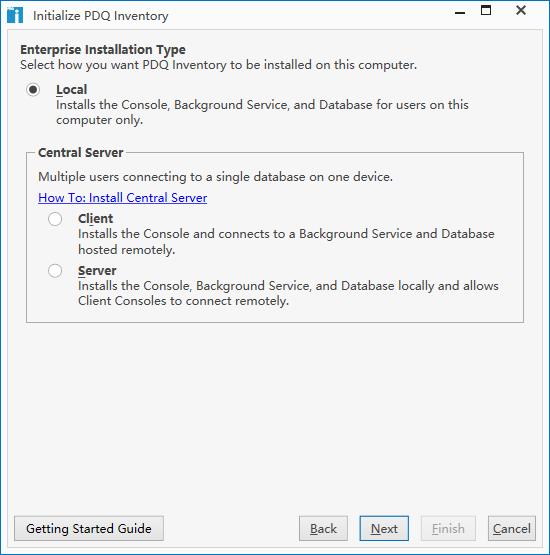Viewport: 550px width, 555px height.
Task: Click the PDQ Inventory app icon in title bar
Action: click(15, 15)
